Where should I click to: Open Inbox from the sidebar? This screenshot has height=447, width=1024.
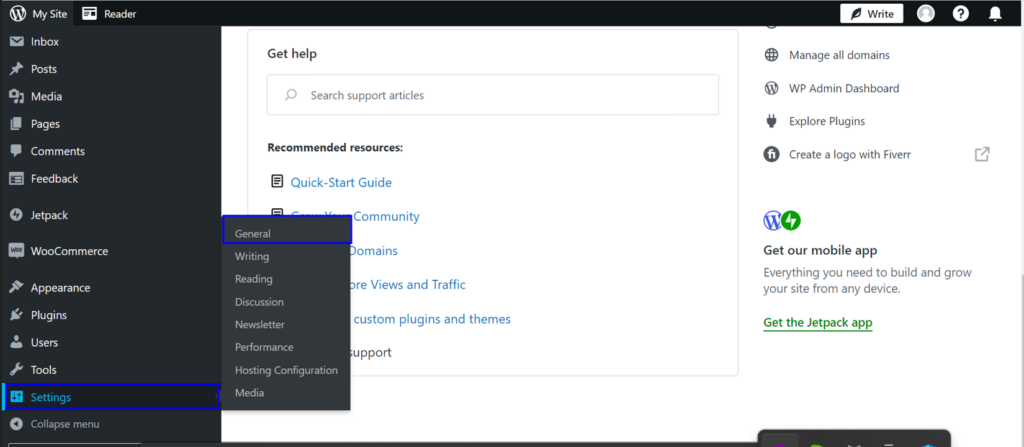[44, 42]
